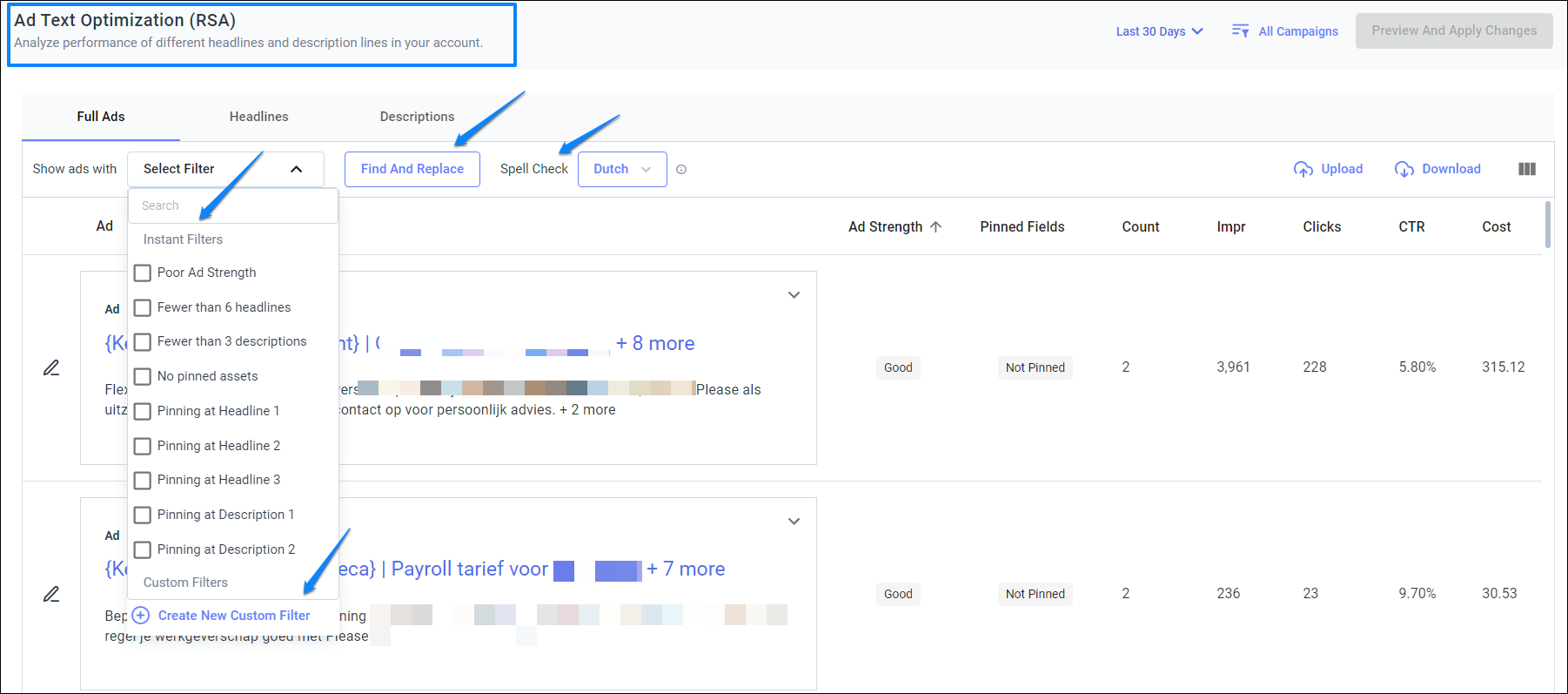Check Poor Ad Strength filter
The height and width of the screenshot is (694, 1568).
pyautogui.click(x=143, y=273)
